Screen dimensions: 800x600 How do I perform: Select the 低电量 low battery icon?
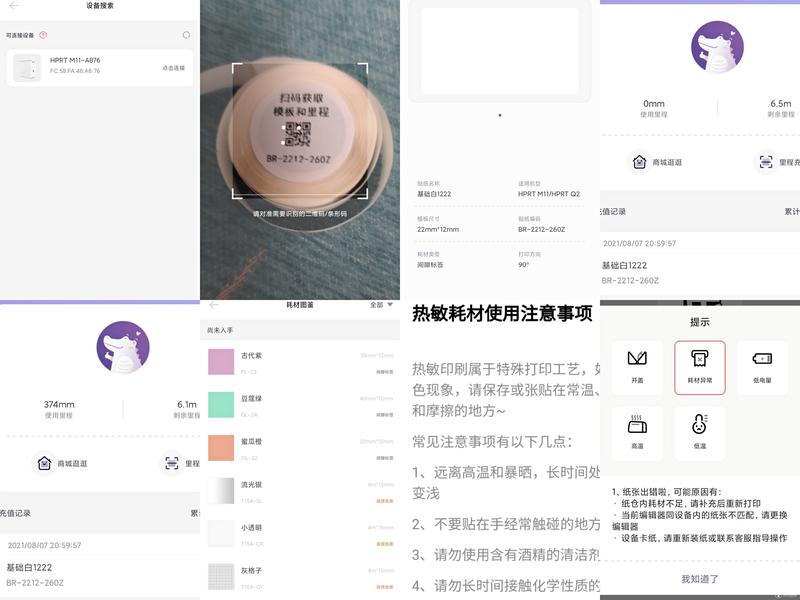coord(762,367)
